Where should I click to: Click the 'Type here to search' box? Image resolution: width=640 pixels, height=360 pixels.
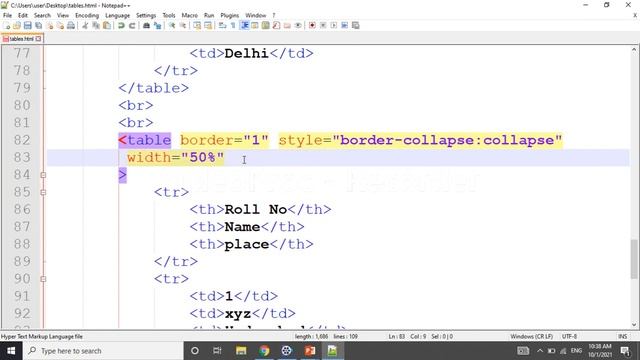pyautogui.click(x=103, y=351)
